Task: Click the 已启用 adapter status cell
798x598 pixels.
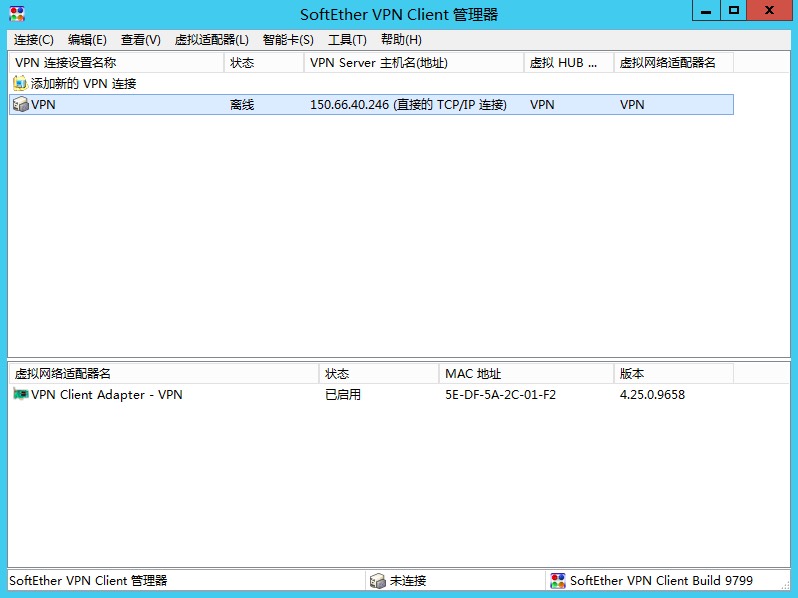Action: [x=343, y=394]
